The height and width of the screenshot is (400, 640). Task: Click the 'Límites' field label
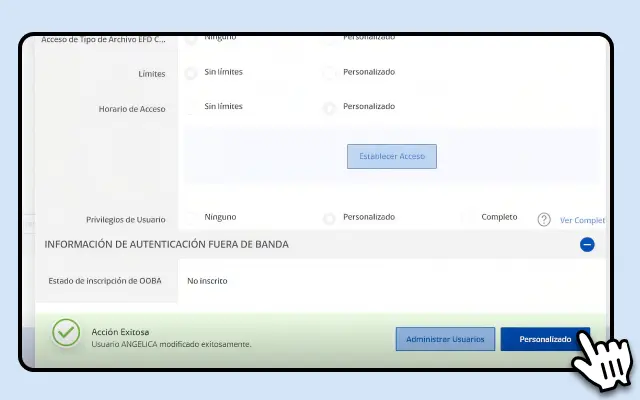point(151,74)
